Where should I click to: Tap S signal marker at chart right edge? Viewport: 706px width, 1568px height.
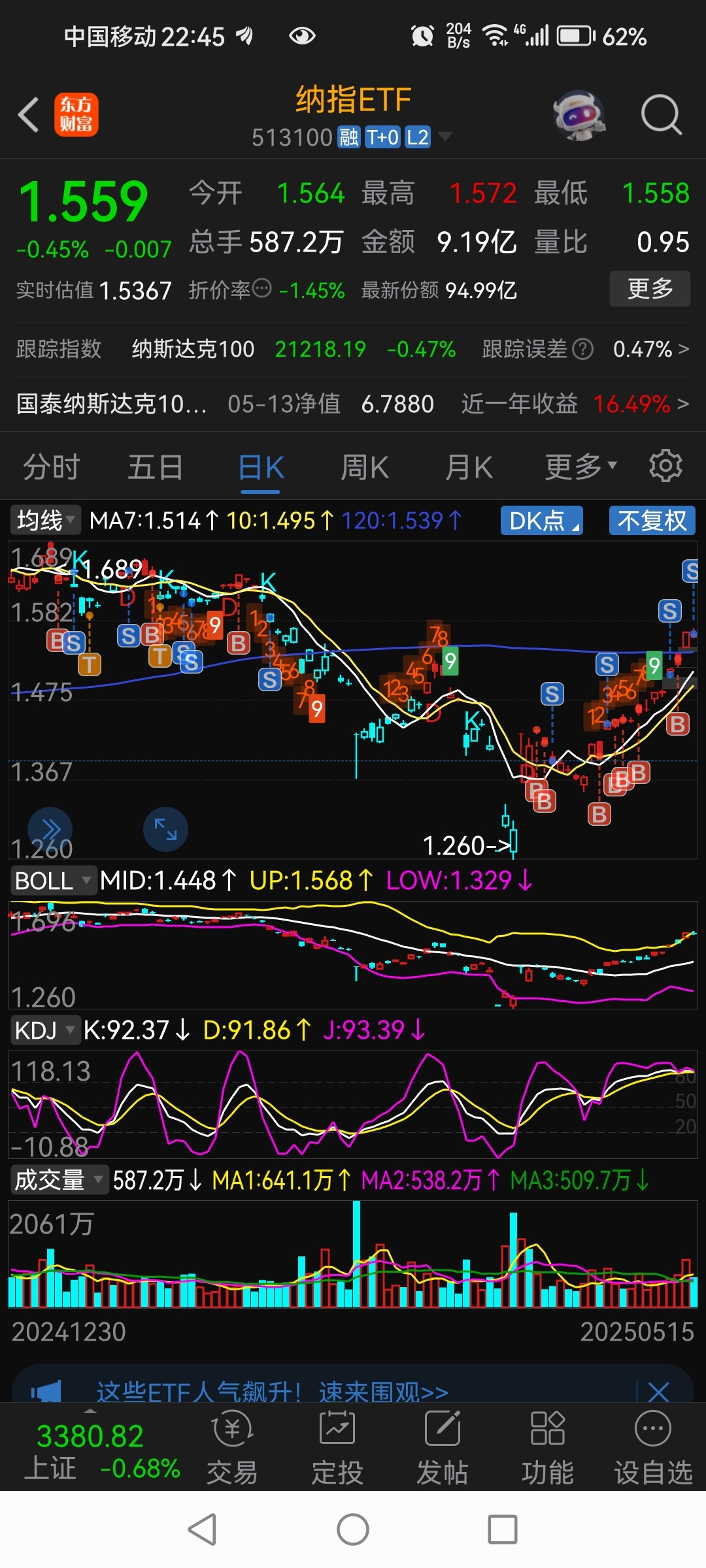tap(691, 570)
